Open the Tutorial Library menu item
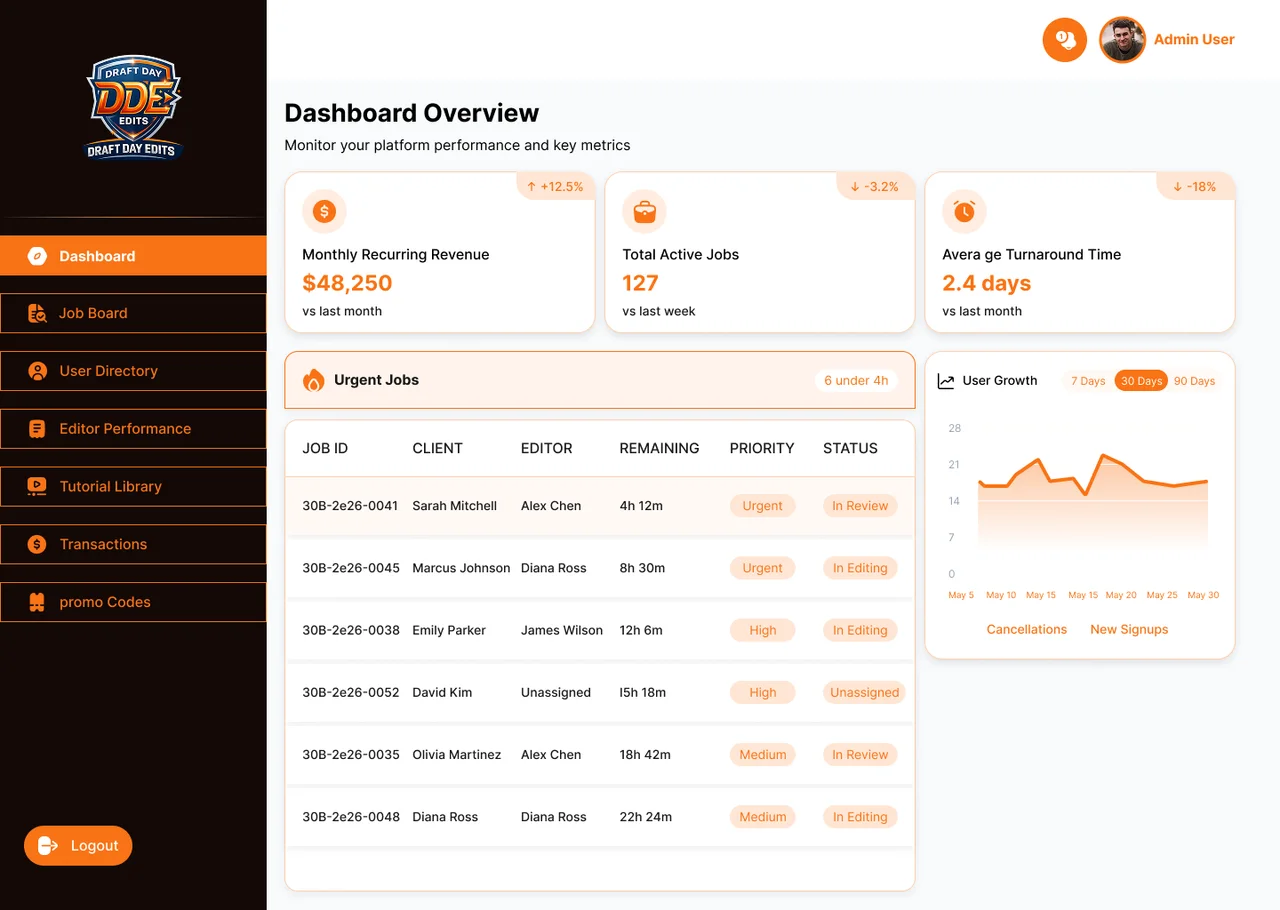Screen dimensions: 1280x910 pyautogui.click(x=133, y=487)
